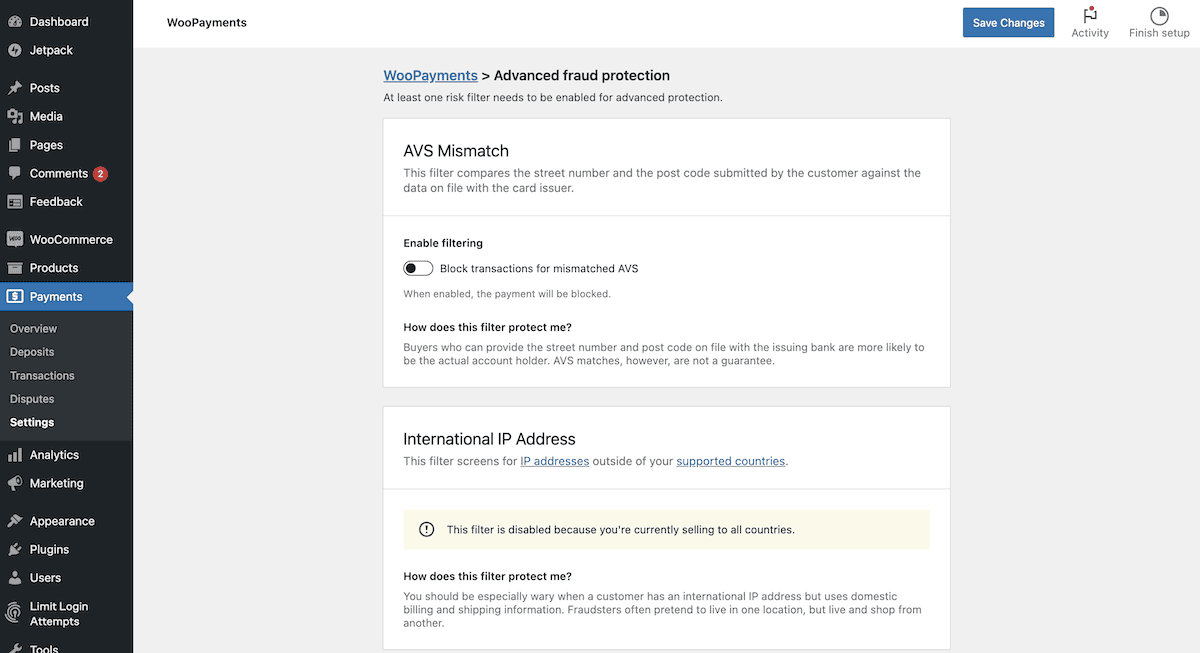Screen dimensions: 1200x653
Task: Click the Save Changes button
Action: coord(1008,23)
